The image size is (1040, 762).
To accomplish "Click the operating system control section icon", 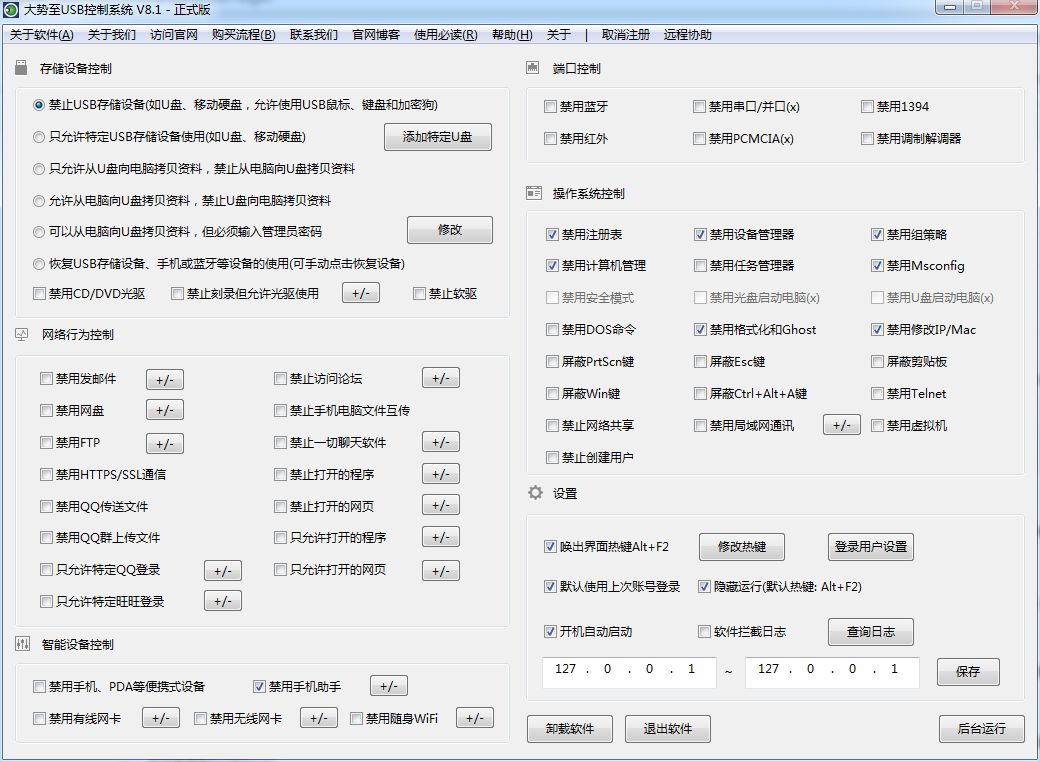I will tap(533, 193).
